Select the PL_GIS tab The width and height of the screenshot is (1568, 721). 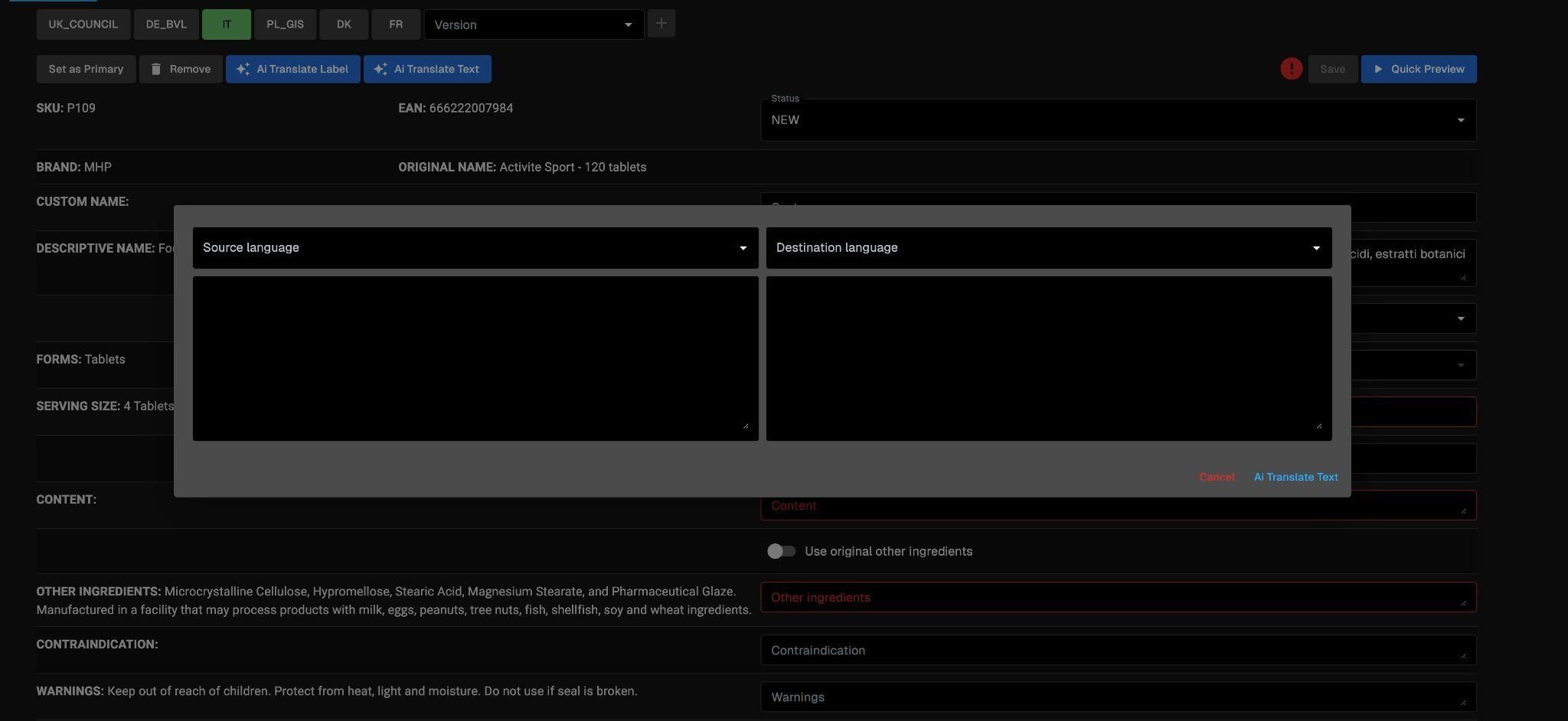285,24
